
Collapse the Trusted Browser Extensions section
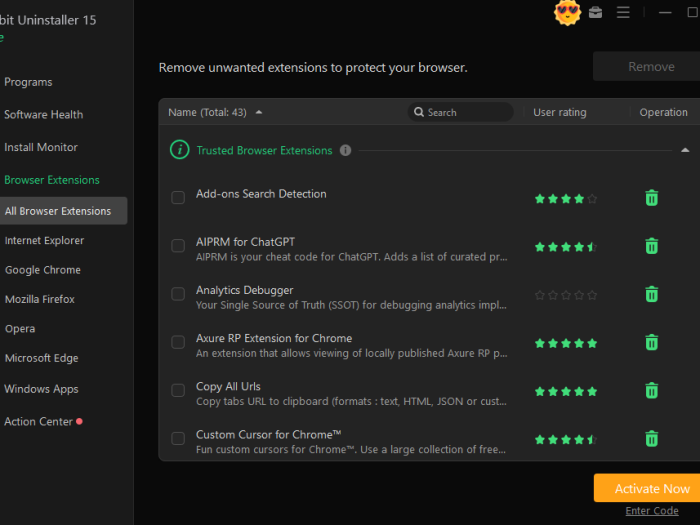coord(685,150)
